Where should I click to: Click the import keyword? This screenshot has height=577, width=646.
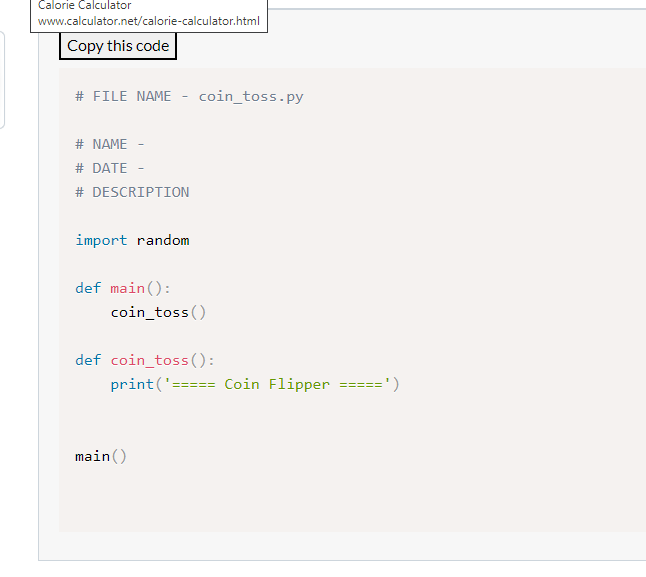click(x=101, y=240)
